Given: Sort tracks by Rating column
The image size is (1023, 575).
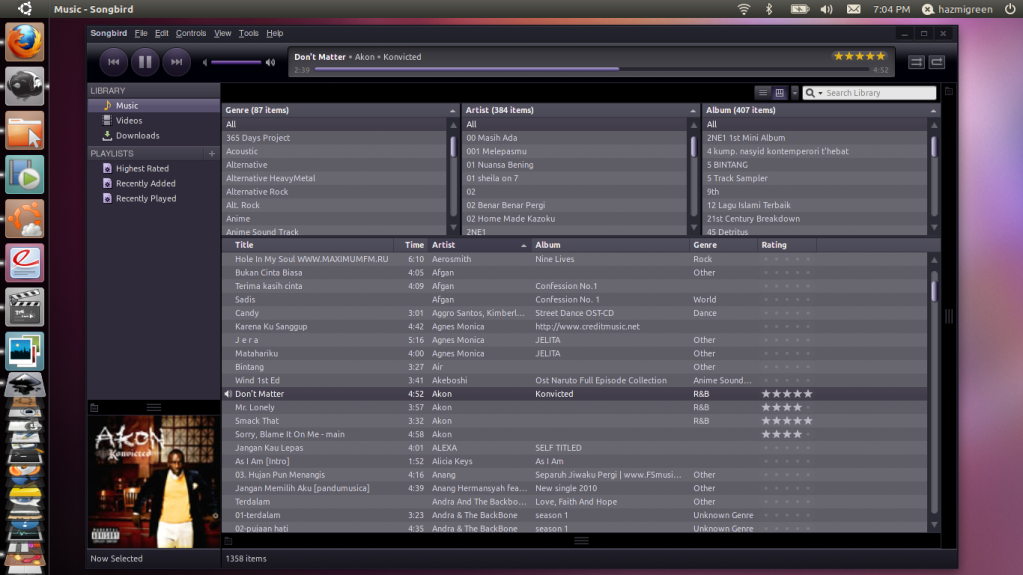Looking at the screenshot, I should pyautogui.click(x=787, y=245).
